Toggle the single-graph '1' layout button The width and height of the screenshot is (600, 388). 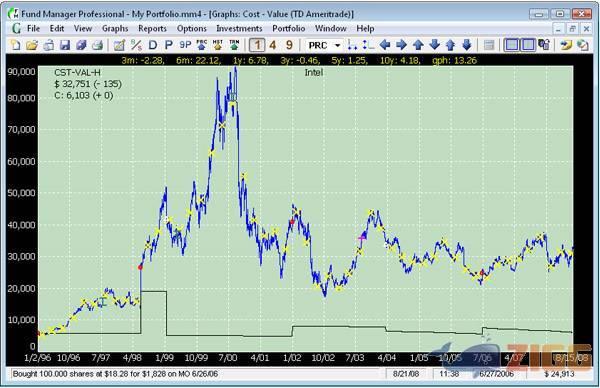coord(257,45)
